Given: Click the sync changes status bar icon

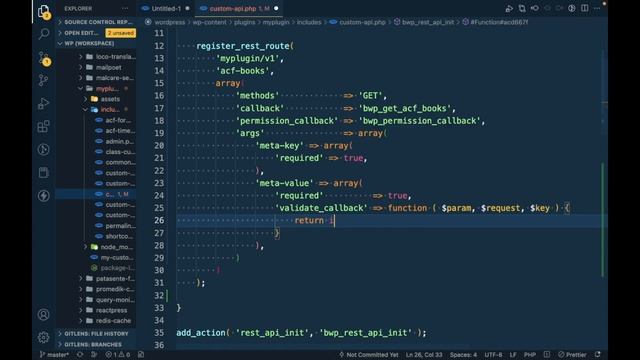Looking at the screenshot, I should (x=80, y=355).
